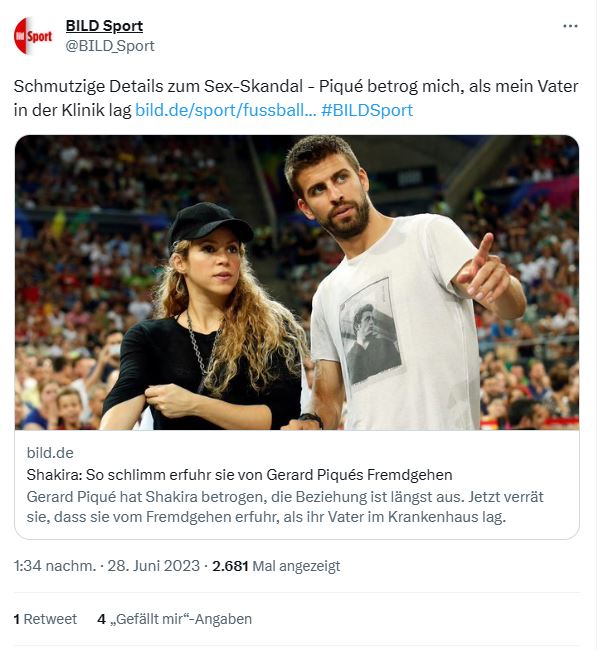Click the bild.de source label in card
600x651 pixels.
(50, 453)
